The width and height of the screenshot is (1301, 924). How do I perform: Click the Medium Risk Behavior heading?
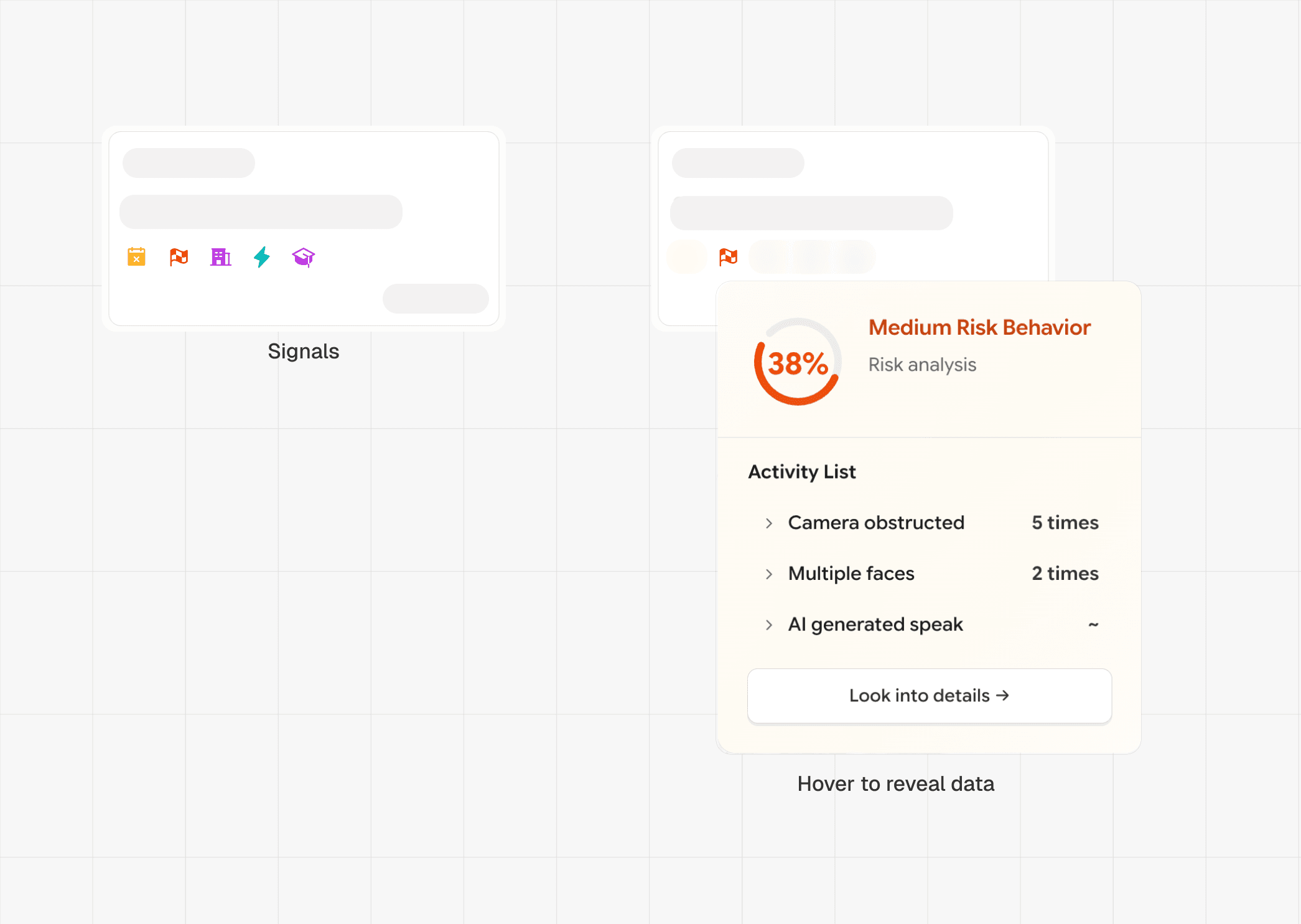point(979,328)
